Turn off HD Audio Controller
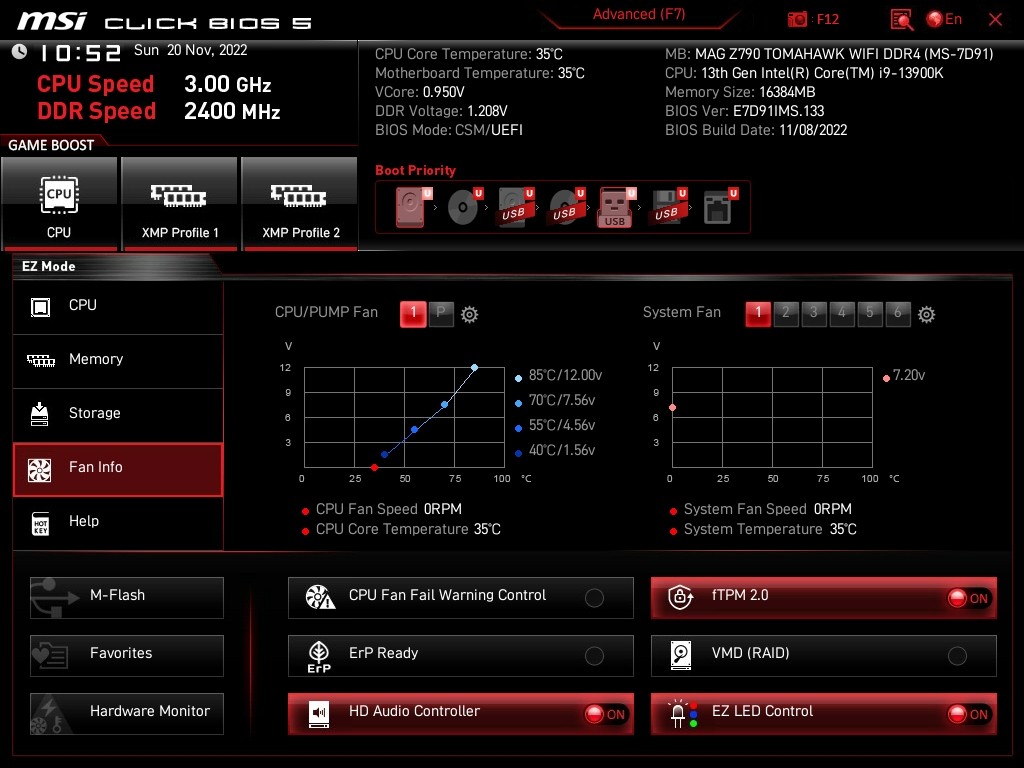Viewport: 1024px width, 768px height. [460, 714]
